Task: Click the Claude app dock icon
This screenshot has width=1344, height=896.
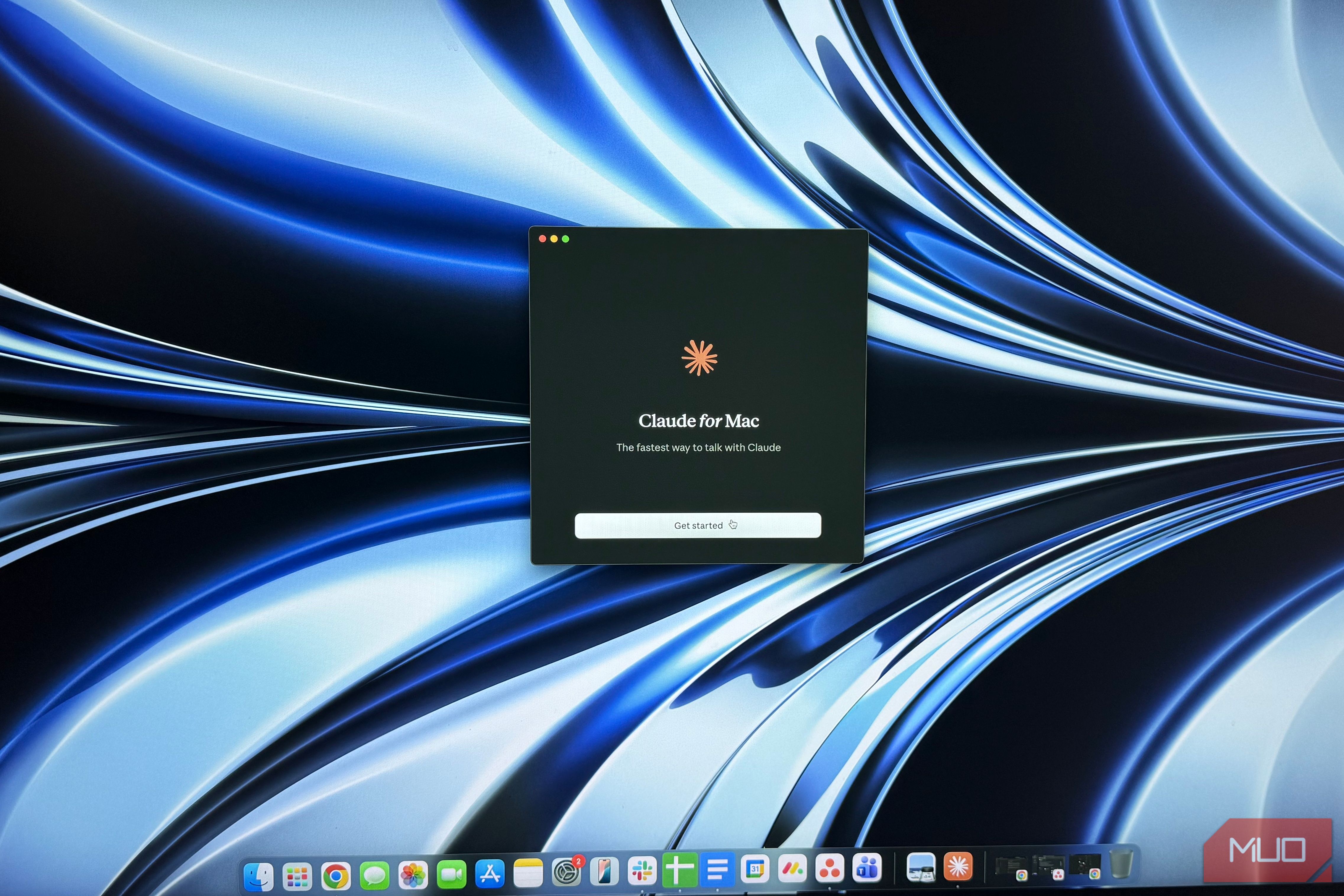Action: point(958,866)
